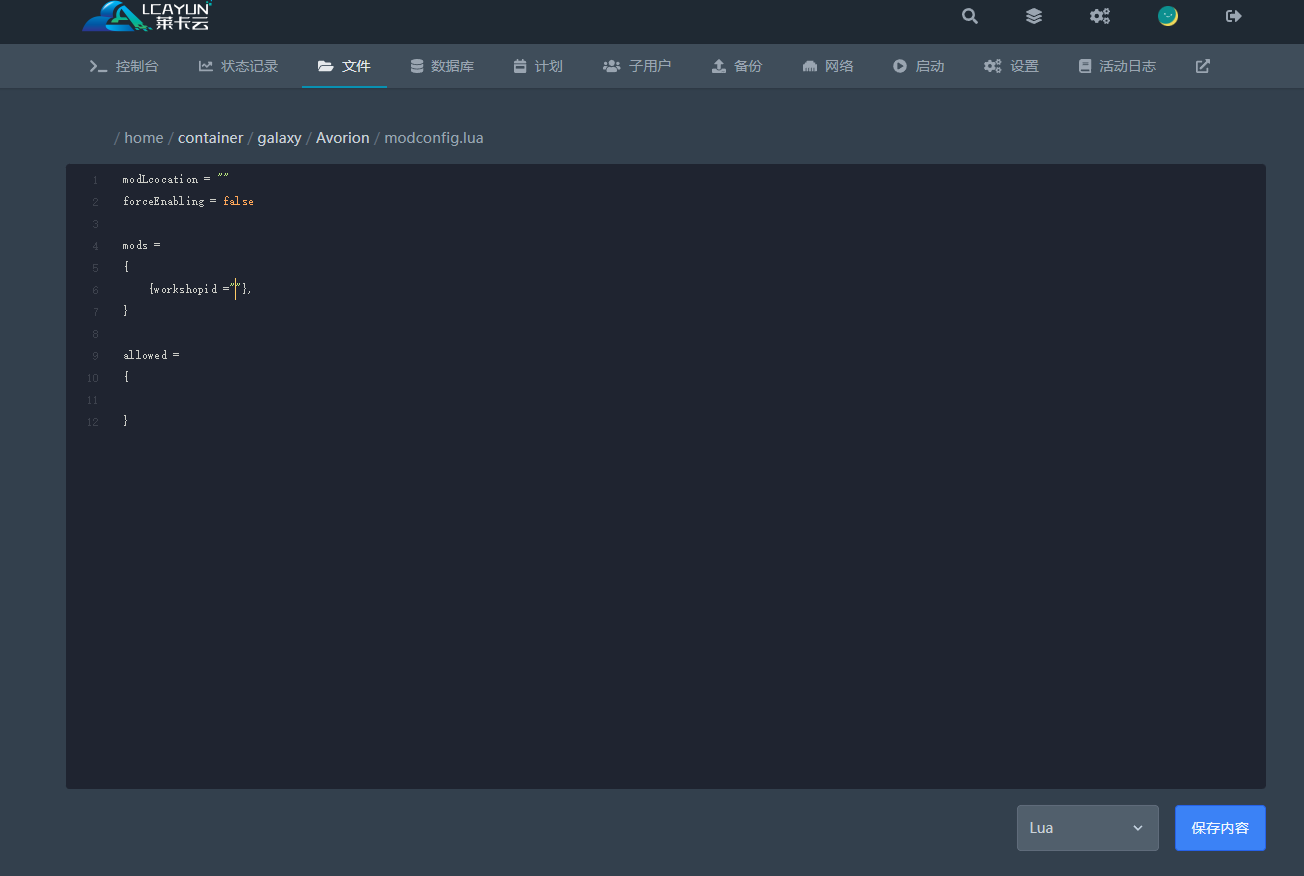The height and width of the screenshot is (876, 1304).
Task: Open admin settings gears icon in header
Action: point(1099,16)
